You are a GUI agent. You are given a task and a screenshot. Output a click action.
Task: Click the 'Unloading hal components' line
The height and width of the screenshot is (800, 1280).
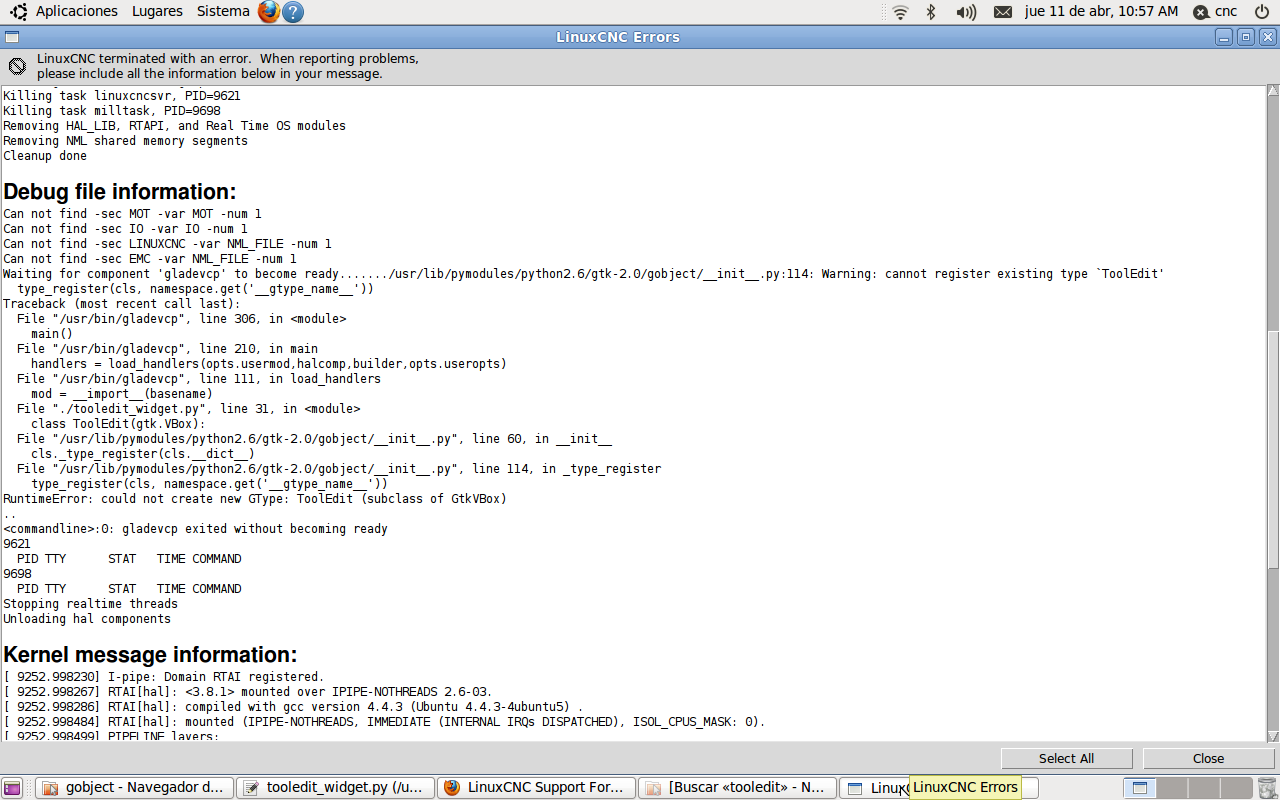(x=87, y=619)
